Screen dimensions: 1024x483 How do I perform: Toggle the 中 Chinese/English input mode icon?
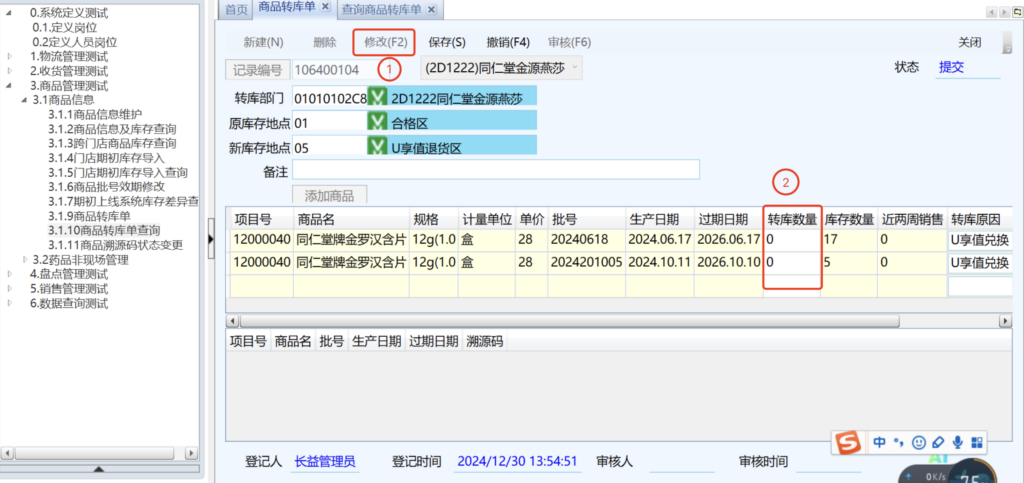click(880, 443)
